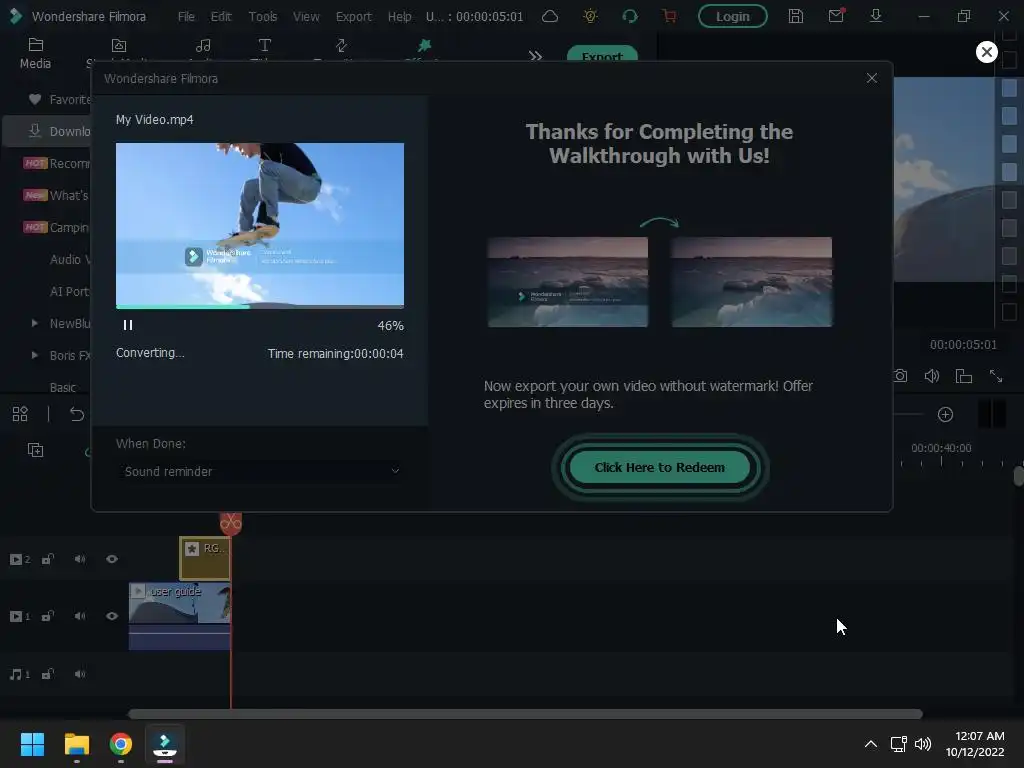Open the Help menu

coord(399,16)
